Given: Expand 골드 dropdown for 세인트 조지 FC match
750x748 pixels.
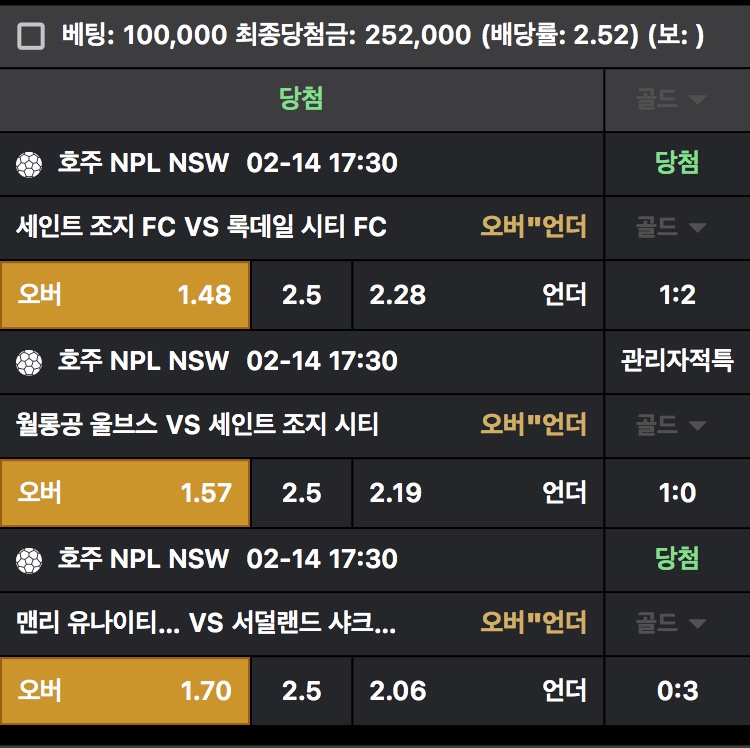Looking at the screenshot, I should point(670,227).
